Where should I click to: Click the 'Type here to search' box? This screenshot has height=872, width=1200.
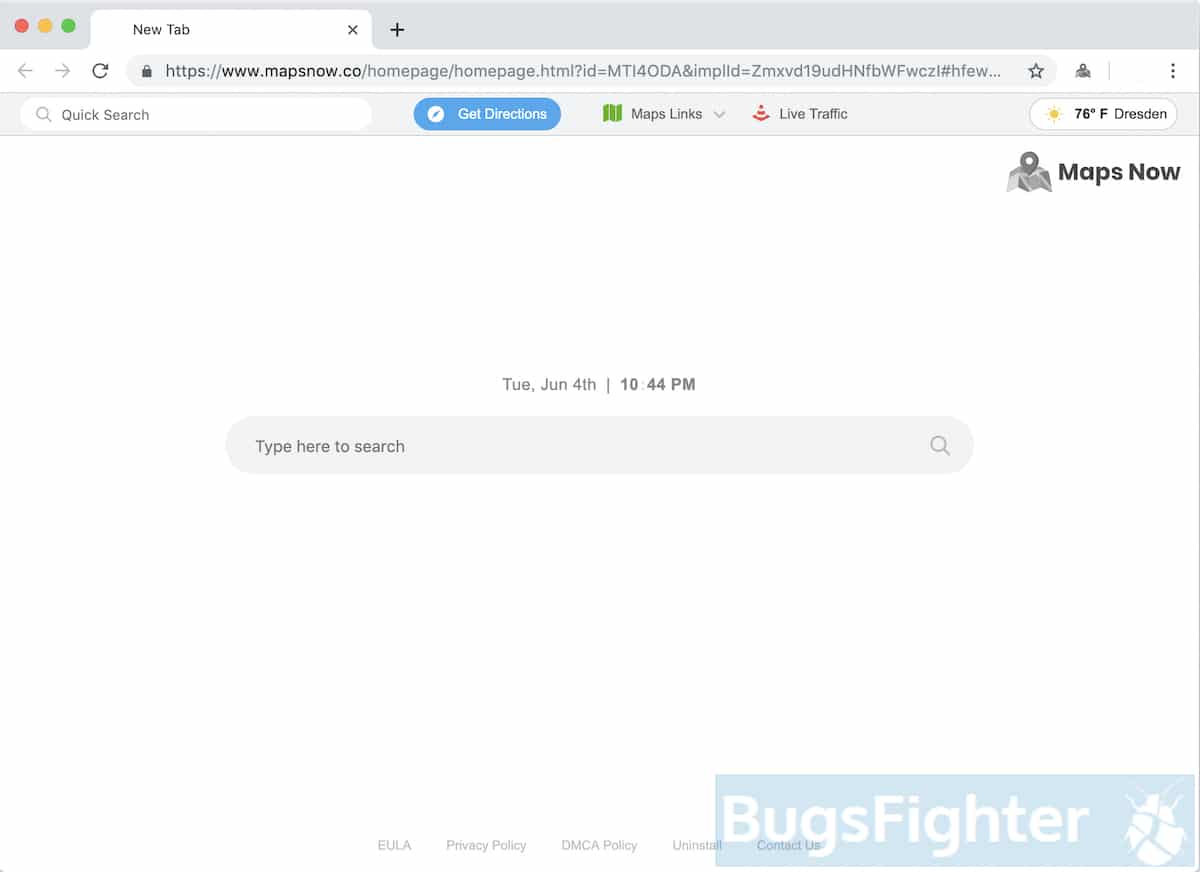(x=599, y=446)
